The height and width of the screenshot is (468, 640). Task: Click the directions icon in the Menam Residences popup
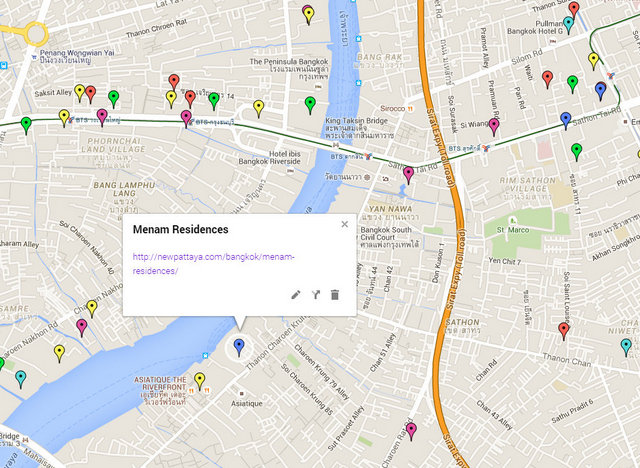316,295
